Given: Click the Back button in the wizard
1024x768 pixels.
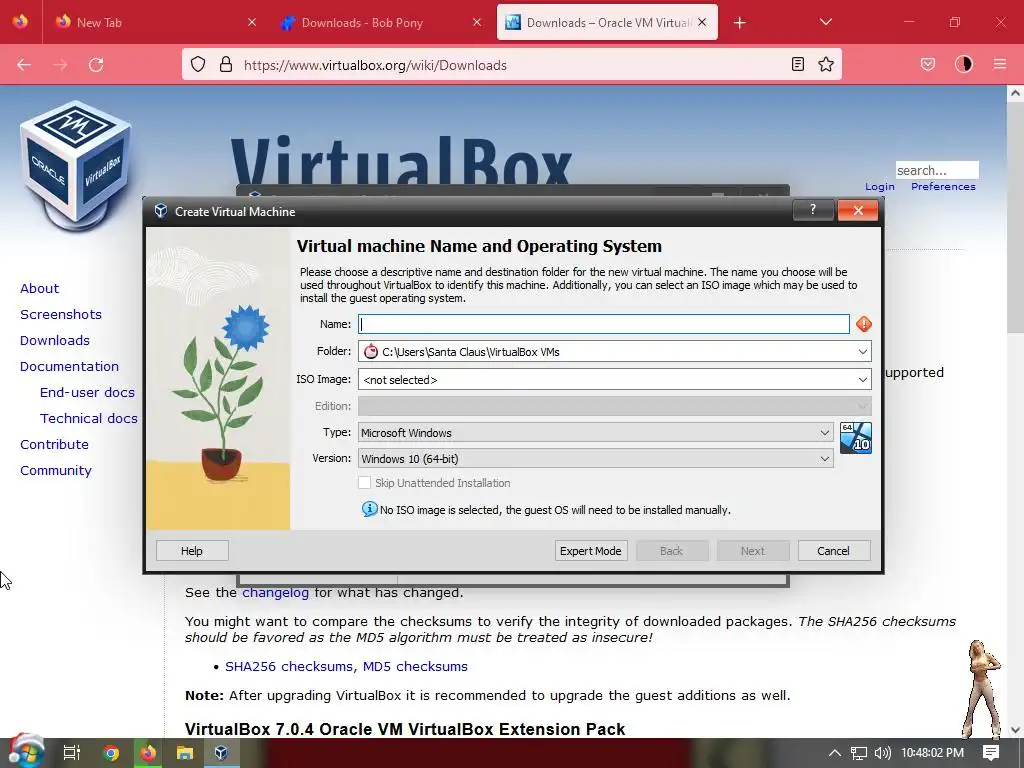Looking at the screenshot, I should click(x=672, y=551).
